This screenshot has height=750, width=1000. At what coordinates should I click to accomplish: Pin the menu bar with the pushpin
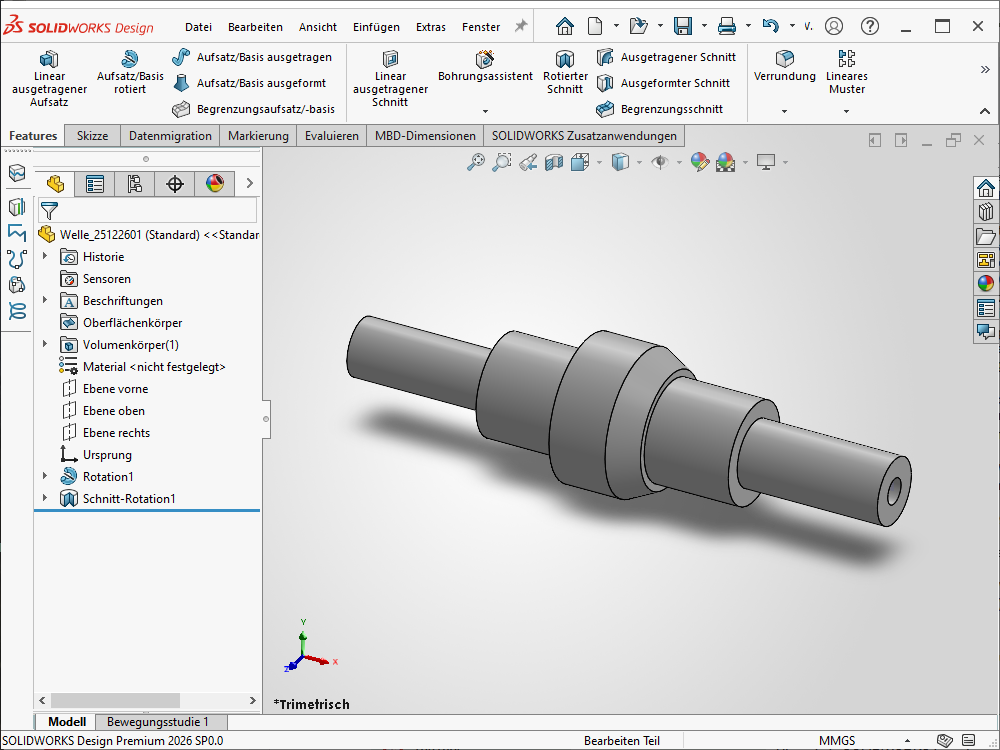[x=520, y=27]
